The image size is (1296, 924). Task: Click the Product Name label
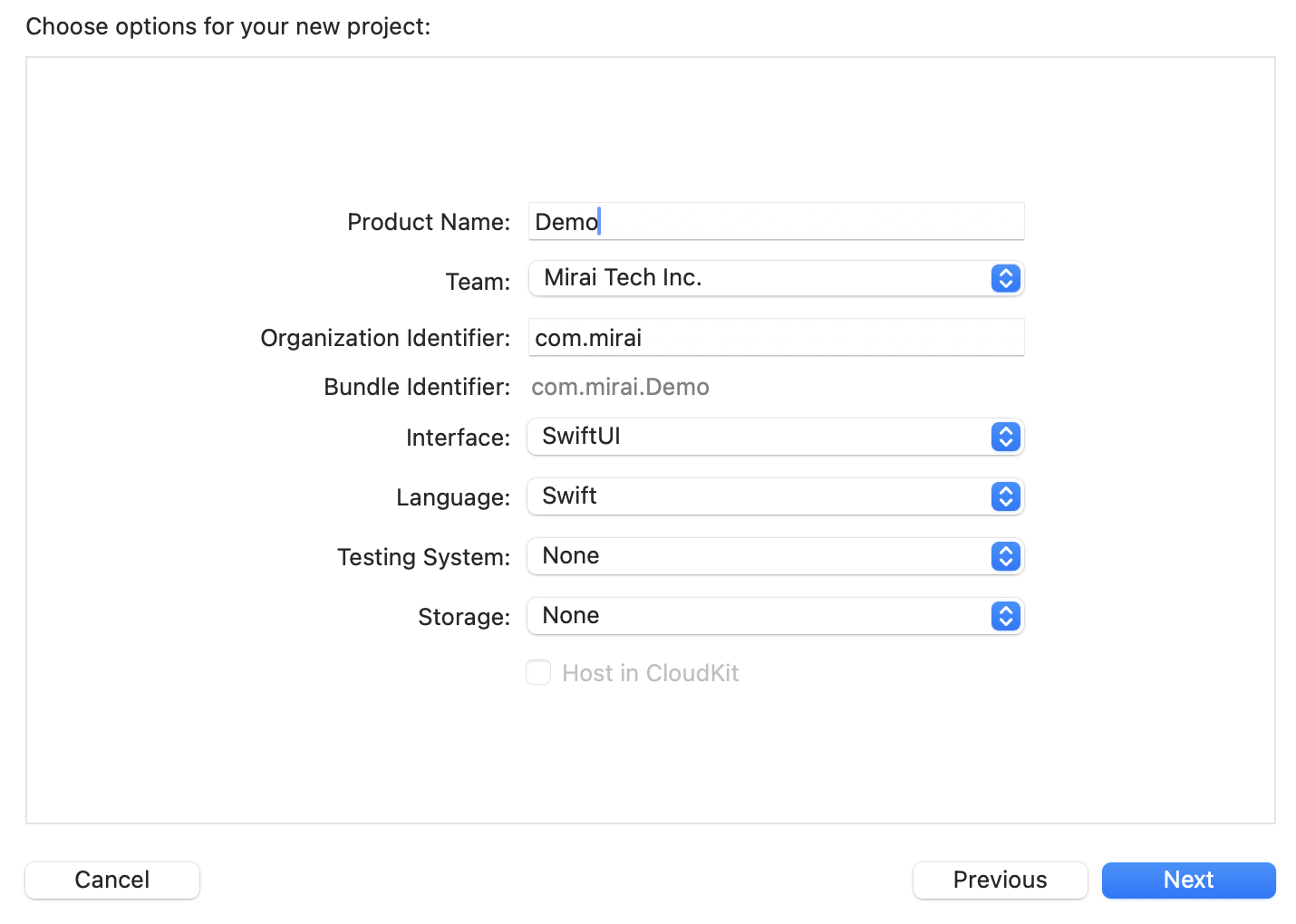(429, 222)
